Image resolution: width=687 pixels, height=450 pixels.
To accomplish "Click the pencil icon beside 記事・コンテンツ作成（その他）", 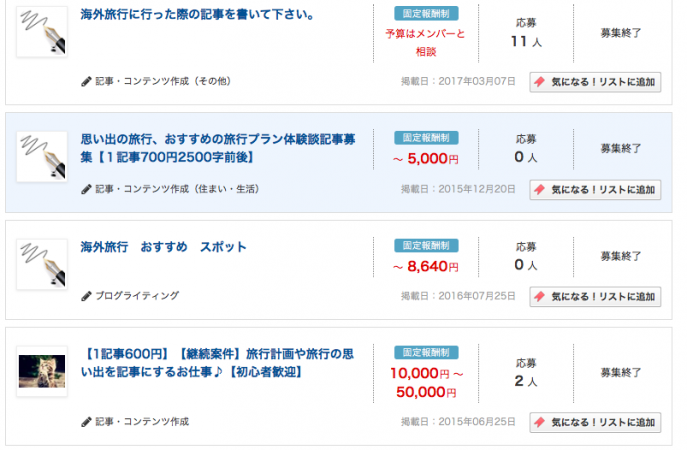I will click(86, 81).
